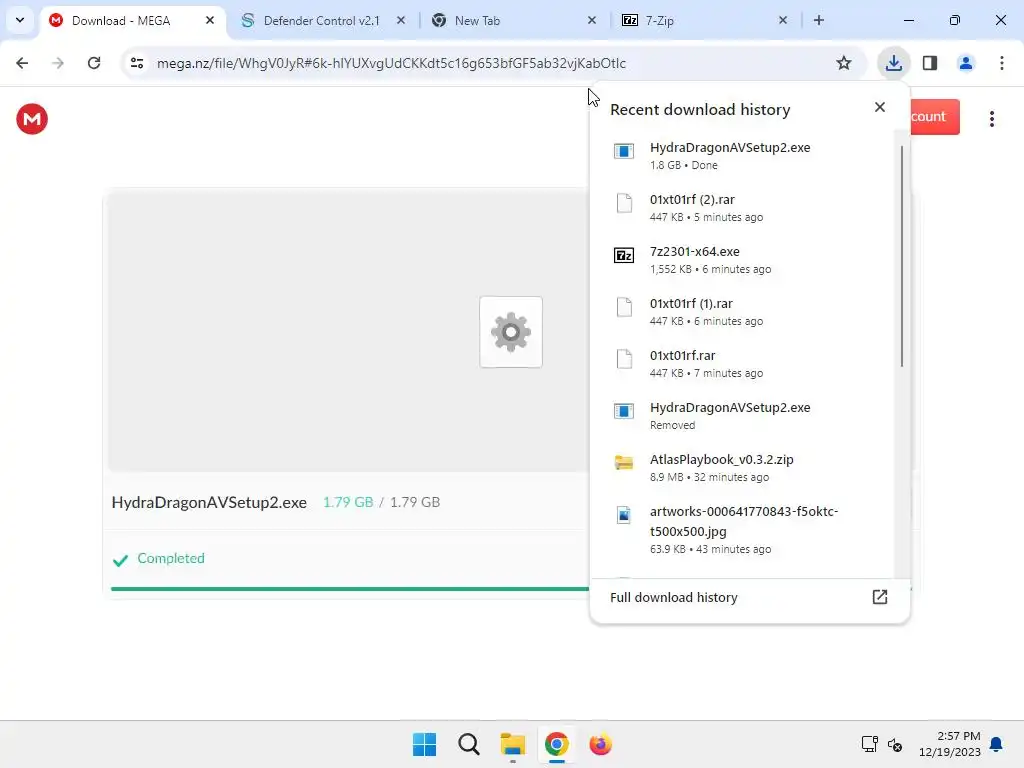This screenshot has width=1024, height=768.
Task: Launch Firefox from the taskbar
Action: pyautogui.click(x=600, y=744)
